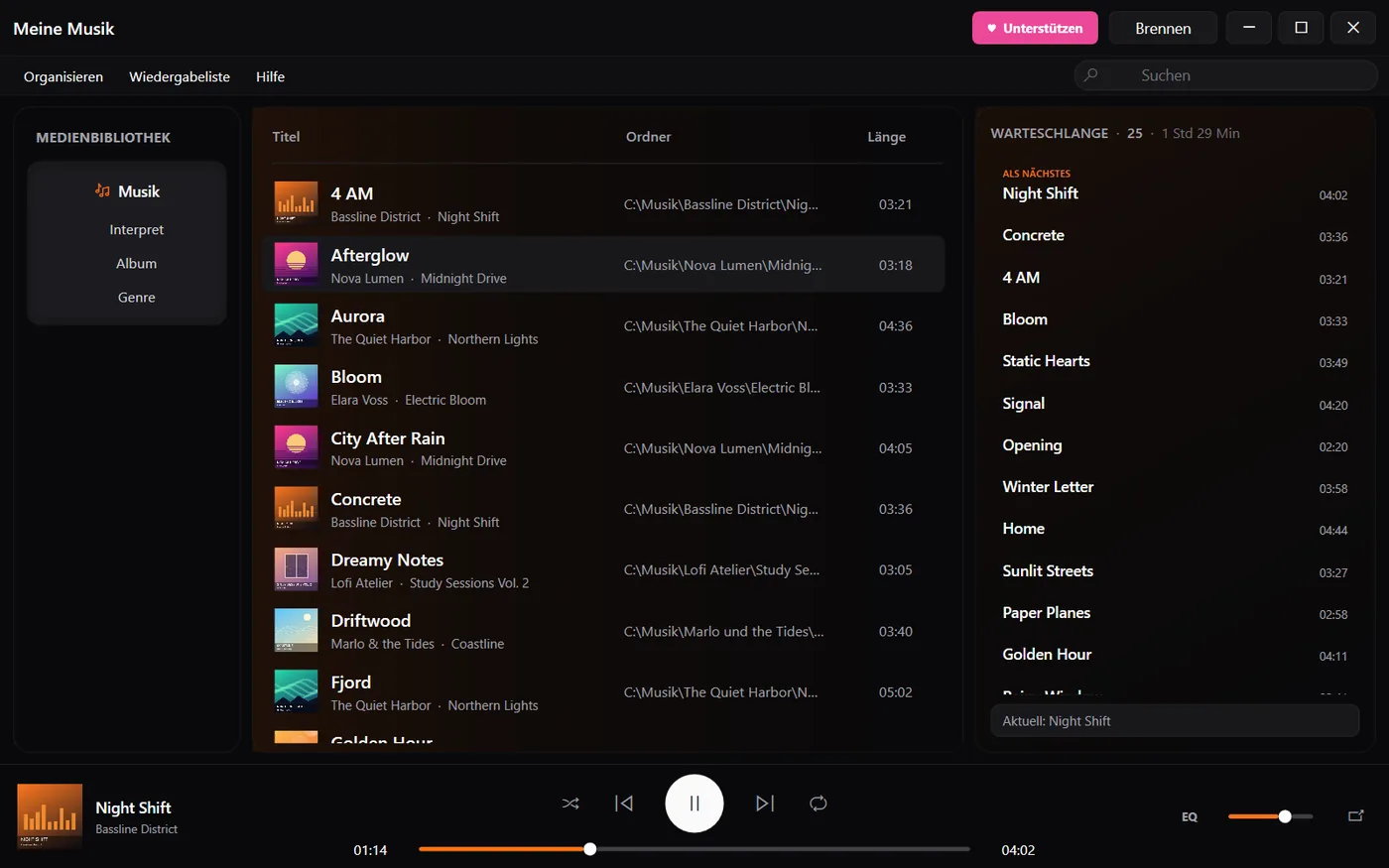Select Album in the library sidebar
Screen dimensions: 1389x868
(x=137, y=263)
